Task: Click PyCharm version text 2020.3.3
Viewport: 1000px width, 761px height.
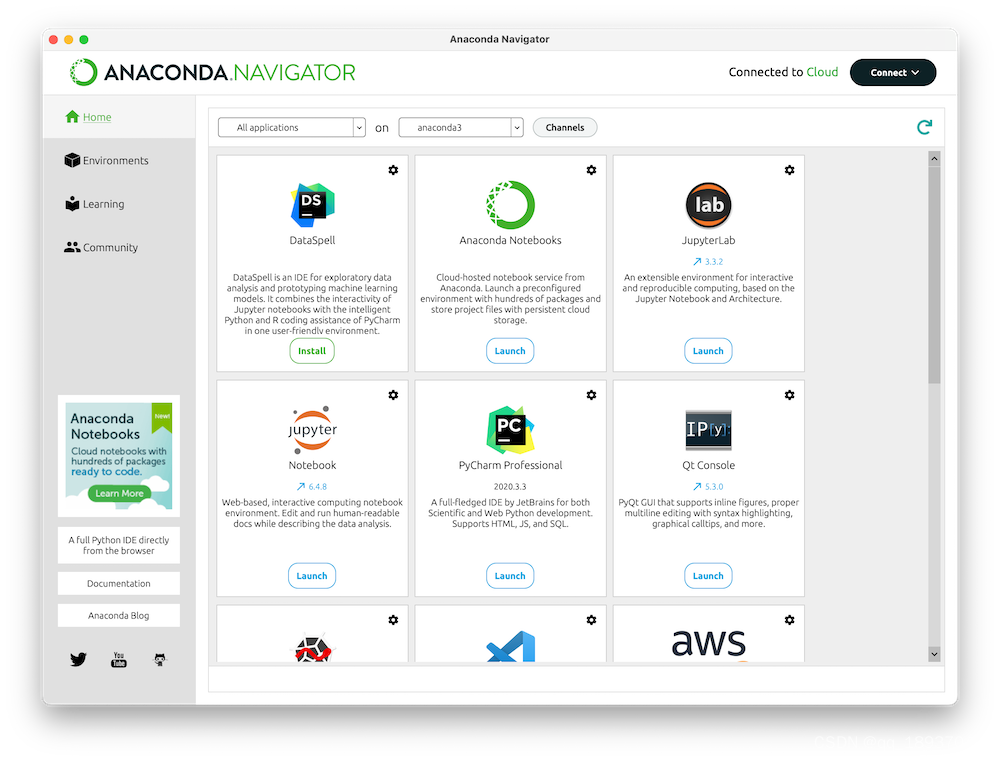Action: click(510, 487)
